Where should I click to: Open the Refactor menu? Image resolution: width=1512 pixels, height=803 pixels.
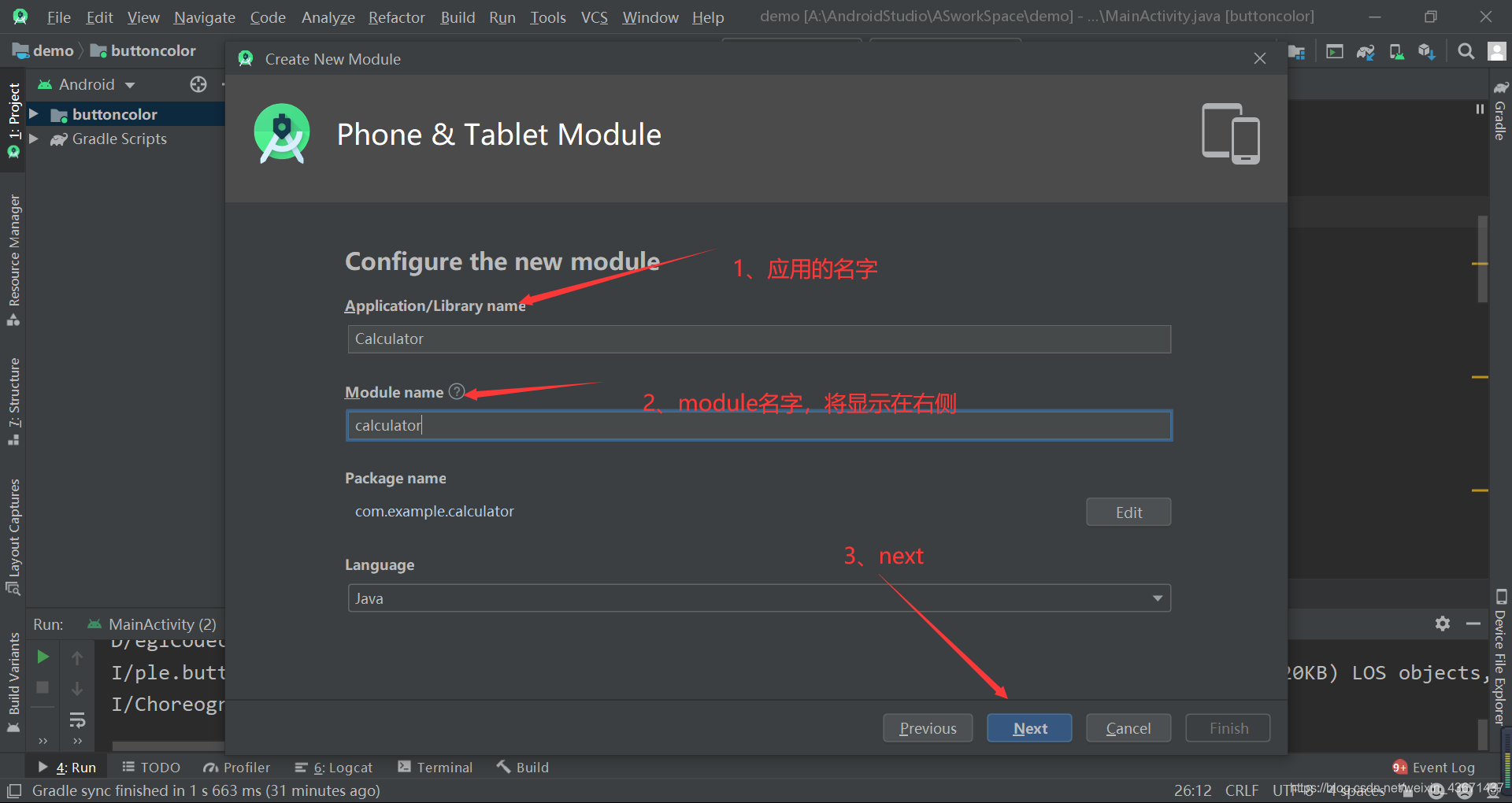pyautogui.click(x=397, y=17)
